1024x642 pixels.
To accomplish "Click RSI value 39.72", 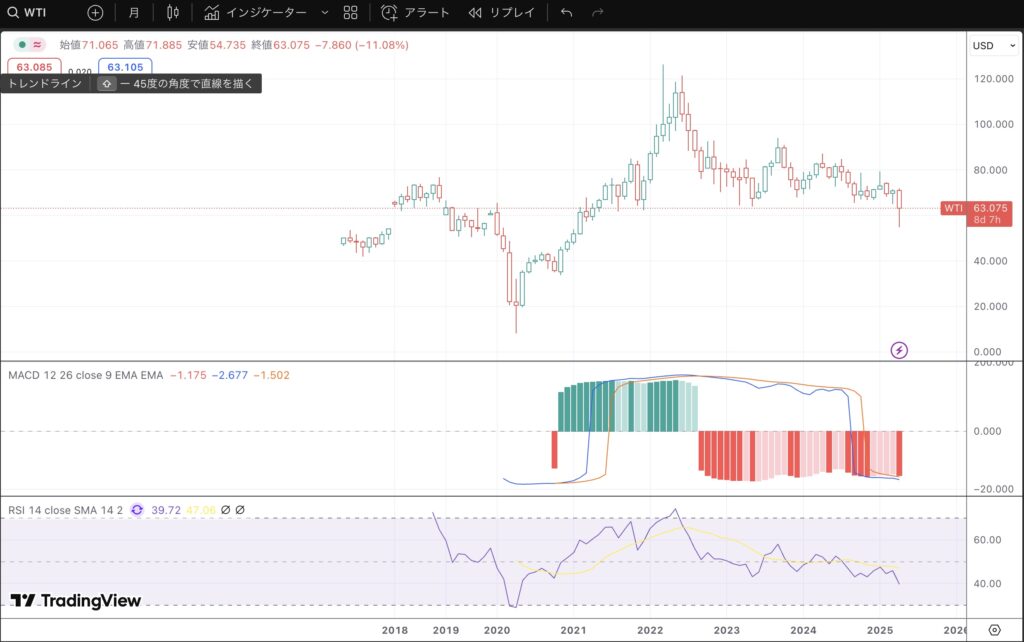I will coord(166,510).
